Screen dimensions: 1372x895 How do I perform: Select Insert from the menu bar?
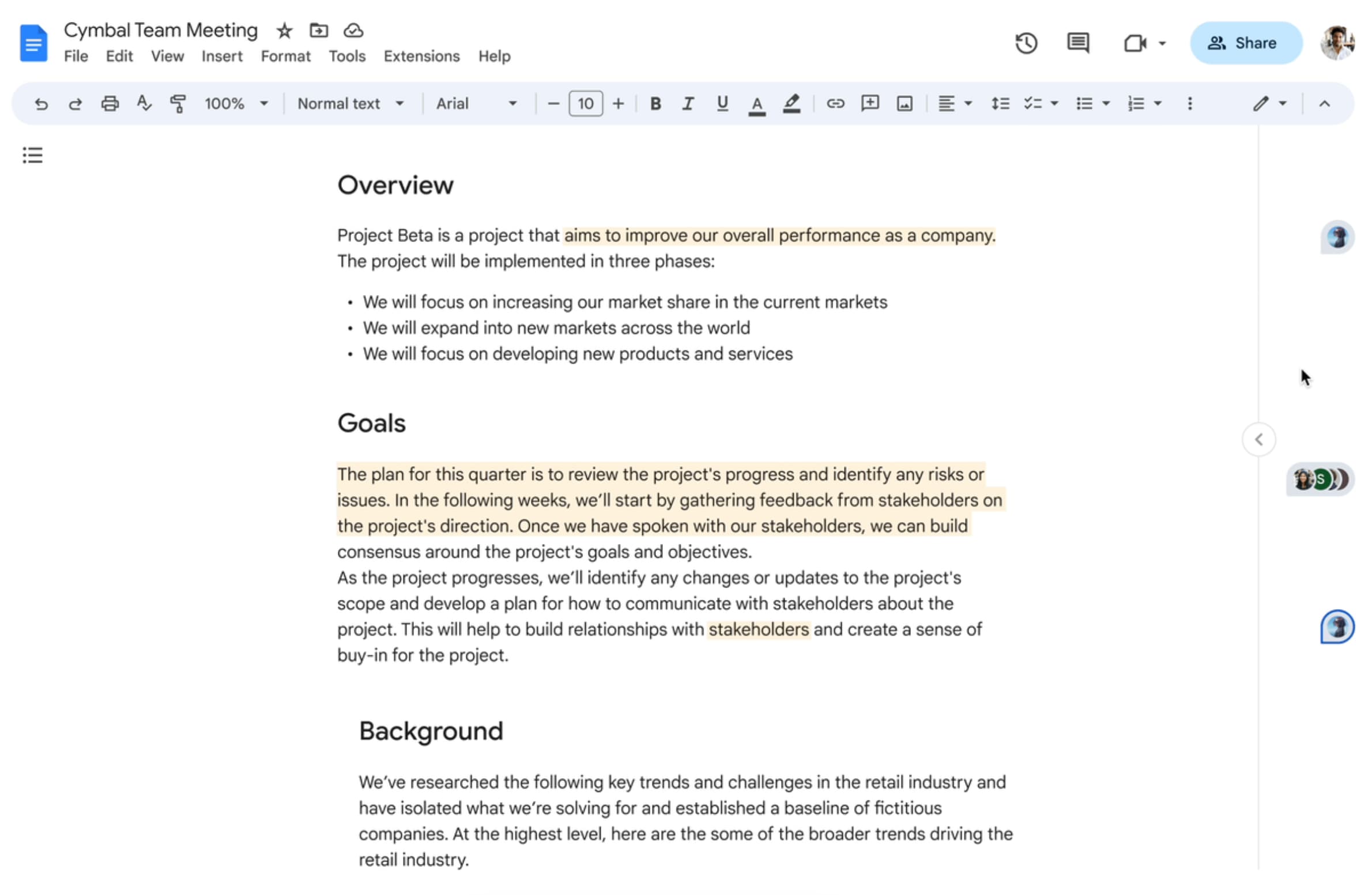coord(220,56)
